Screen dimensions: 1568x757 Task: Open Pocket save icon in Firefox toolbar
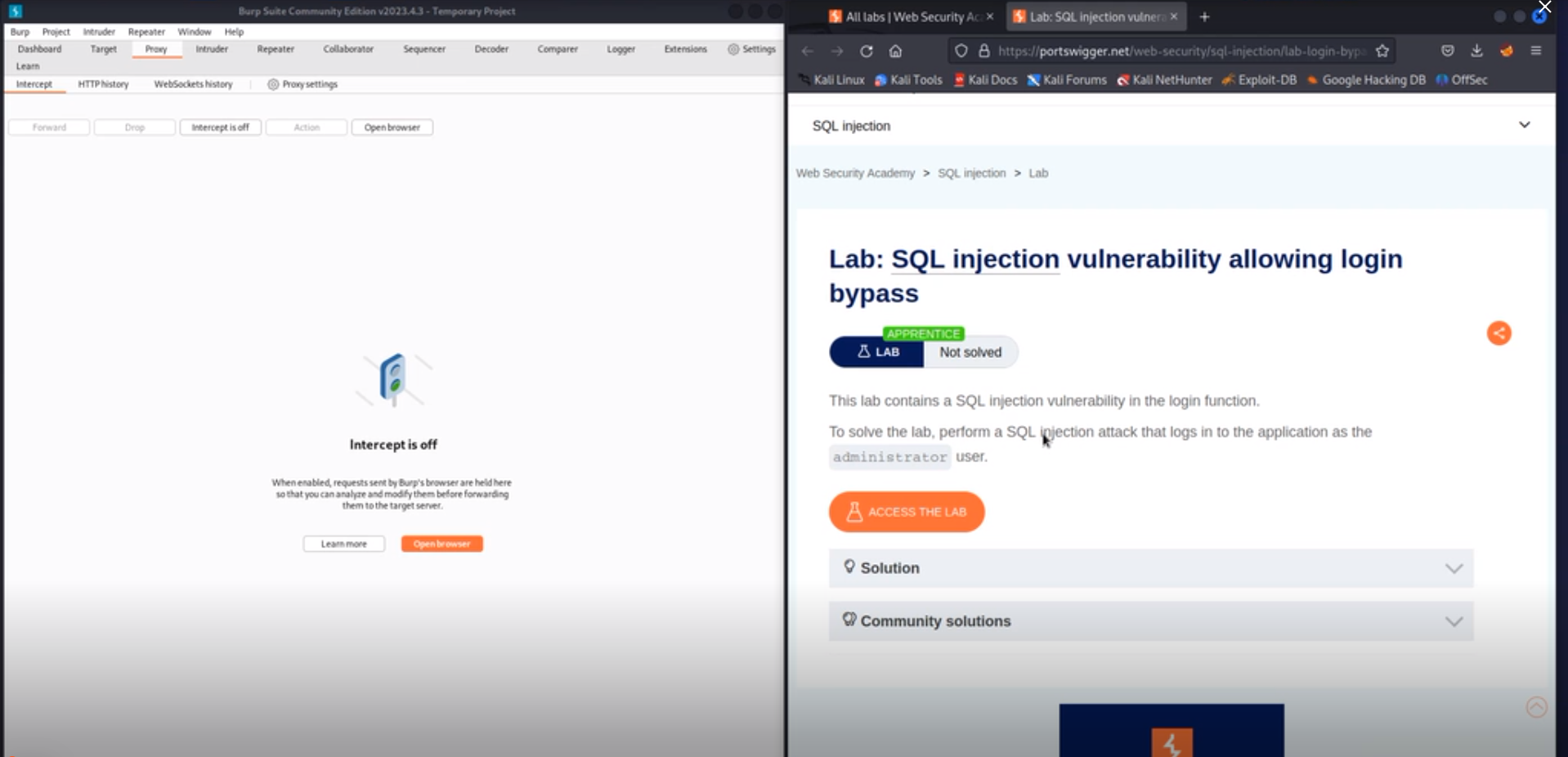1448,51
